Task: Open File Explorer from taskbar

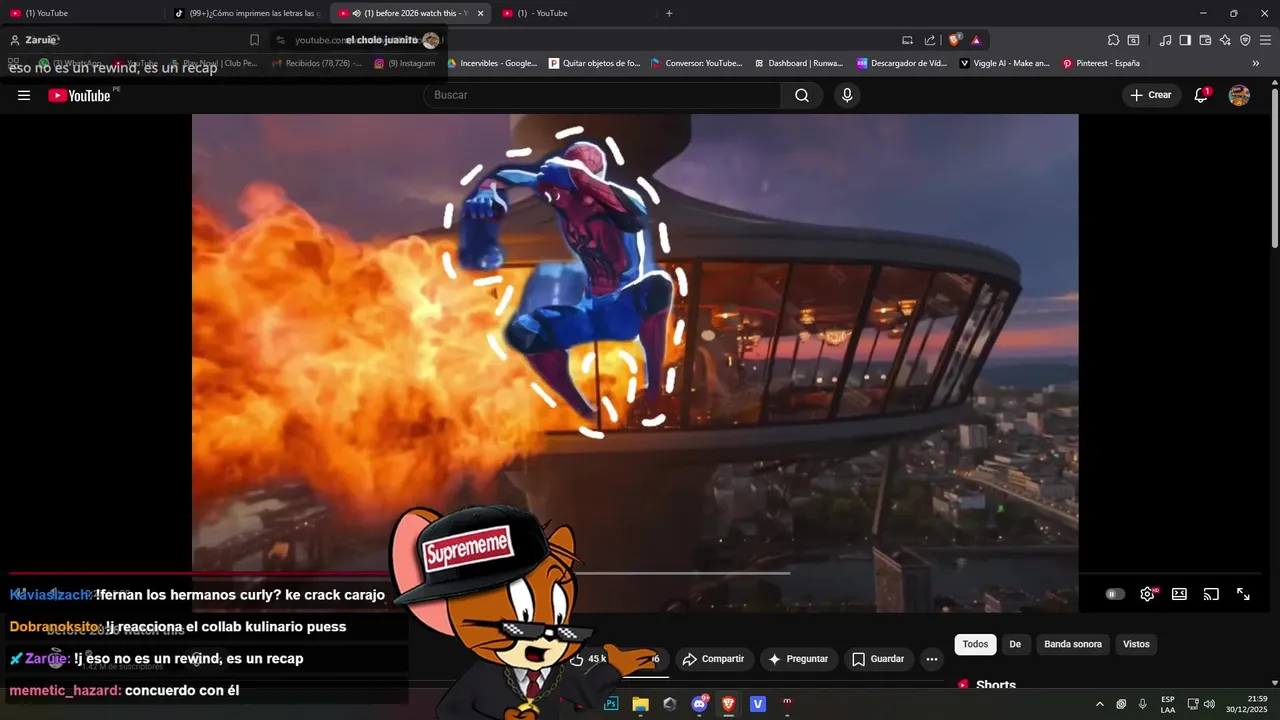Action: [x=641, y=704]
